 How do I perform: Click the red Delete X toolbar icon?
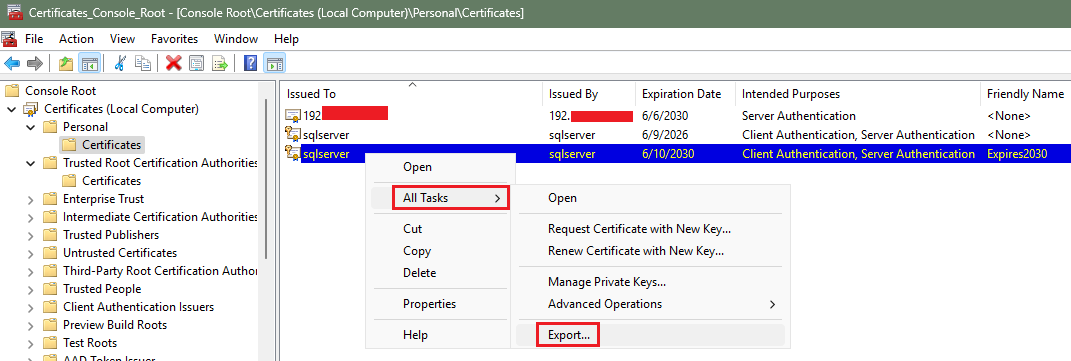click(173, 63)
